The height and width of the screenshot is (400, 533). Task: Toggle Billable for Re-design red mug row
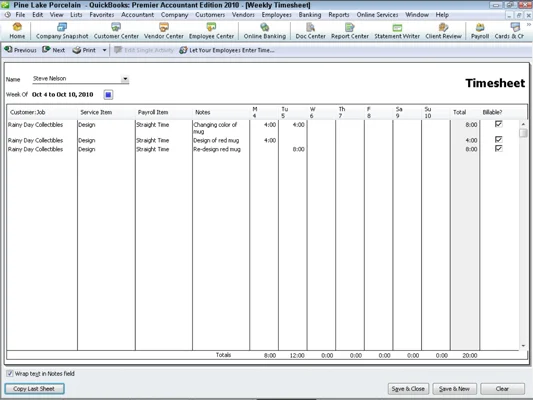[x=498, y=149]
